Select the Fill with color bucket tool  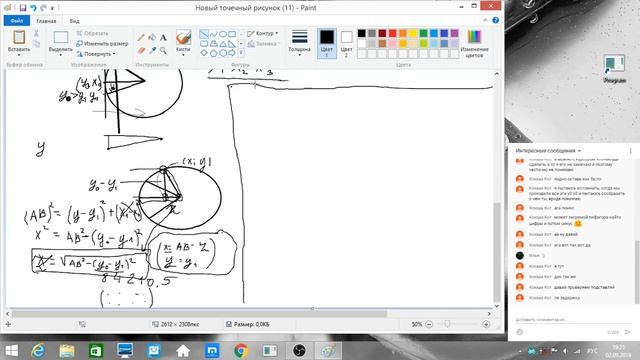152,38
